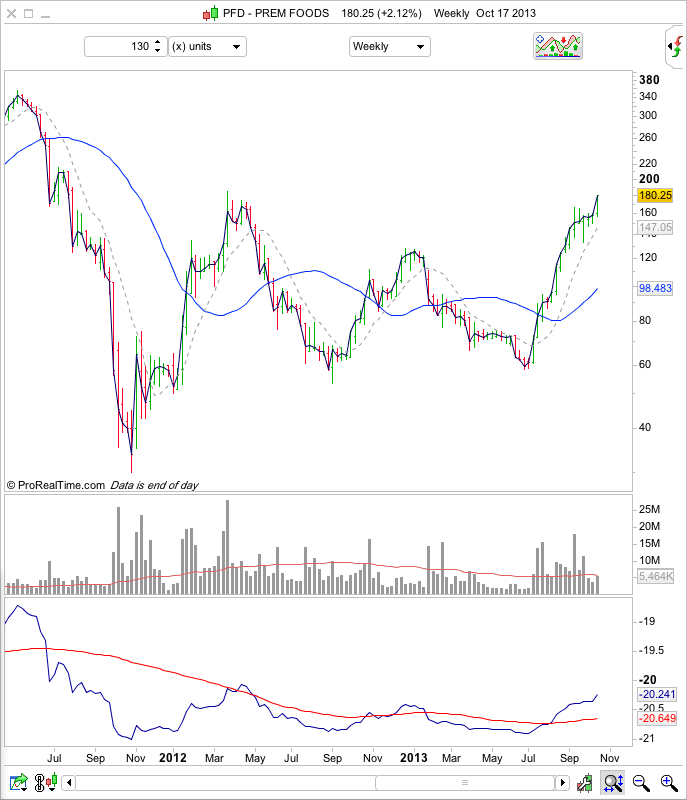687x800 pixels.
Task: Zoom in using the plus magnifier
Action: click(x=669, y=783)
